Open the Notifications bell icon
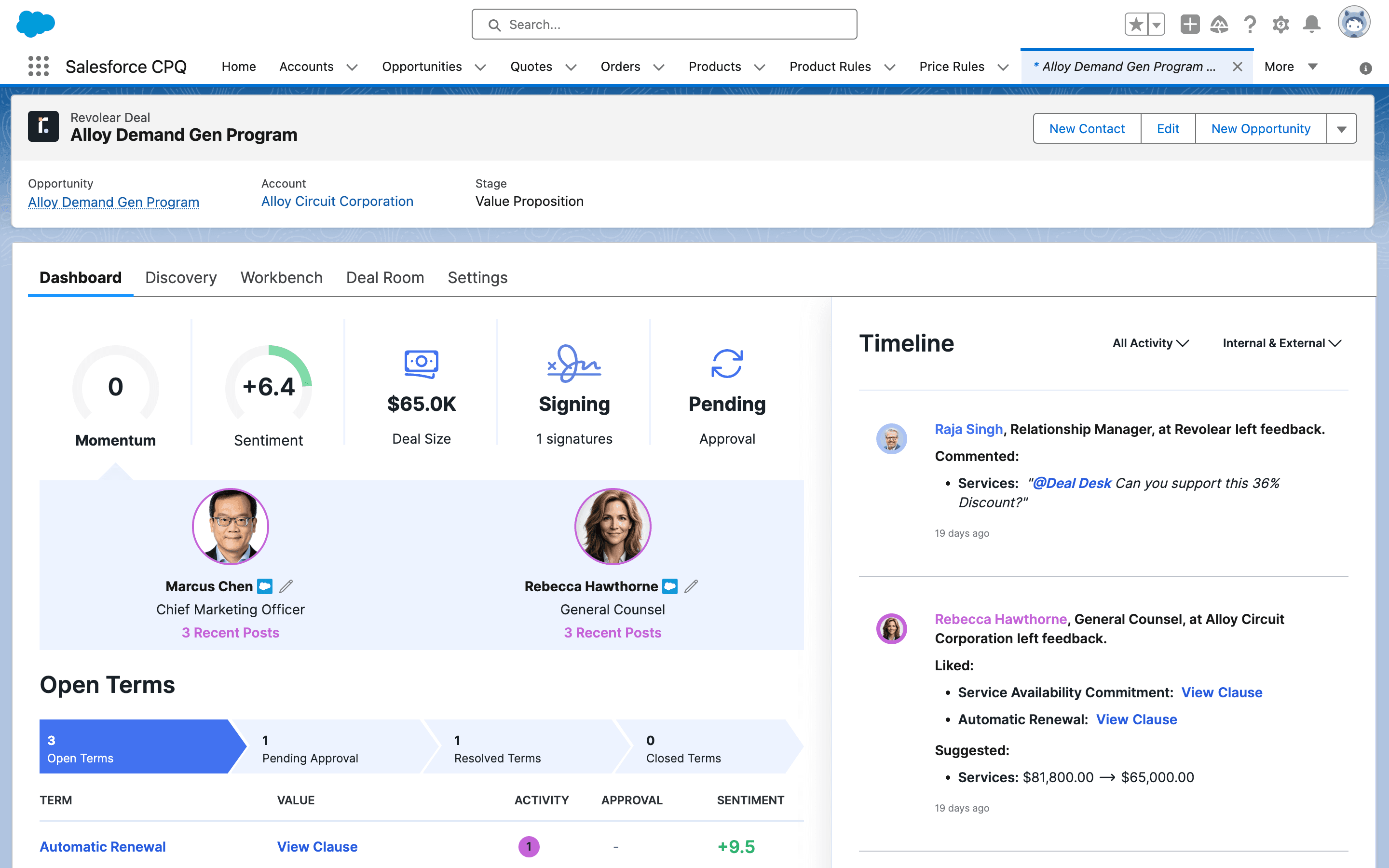 click(1311, 24)
